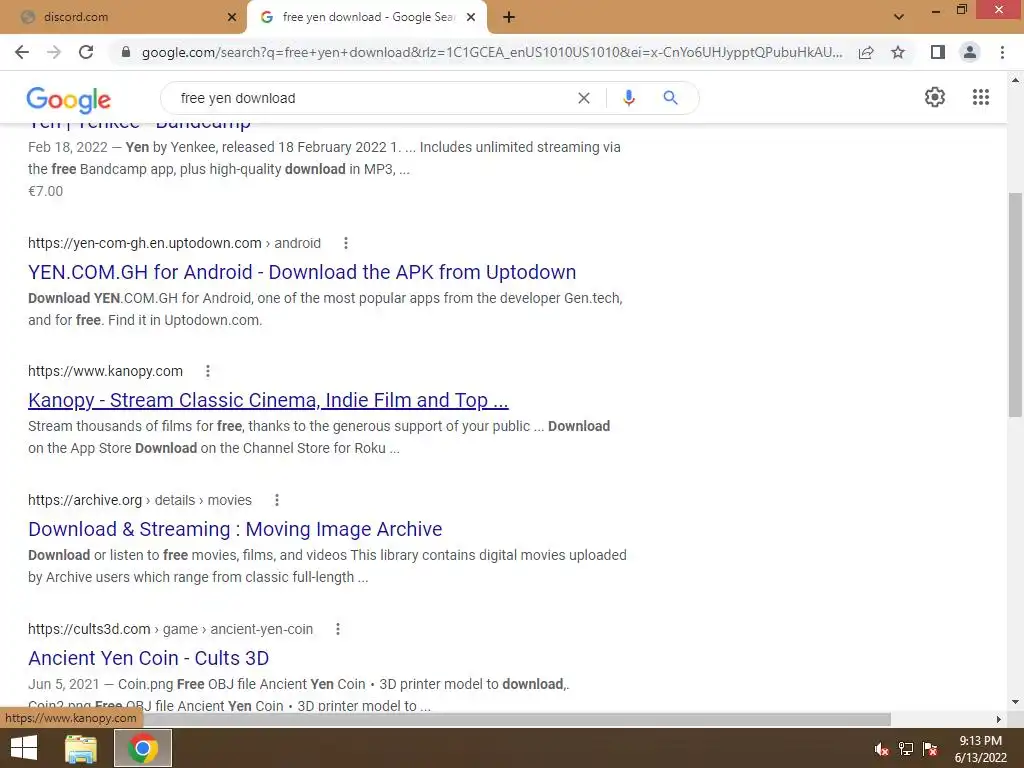Click the €7.00 price text

[46, 191]
